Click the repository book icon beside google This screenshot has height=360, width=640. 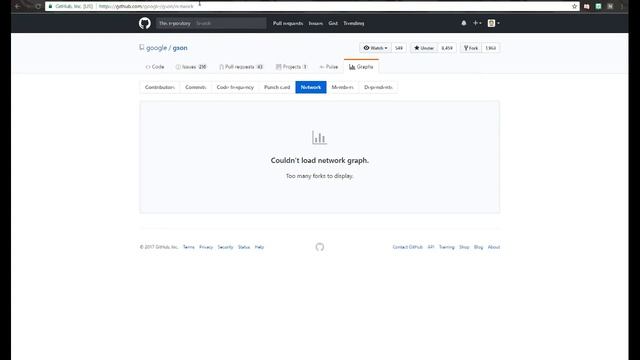click(142, 48)
